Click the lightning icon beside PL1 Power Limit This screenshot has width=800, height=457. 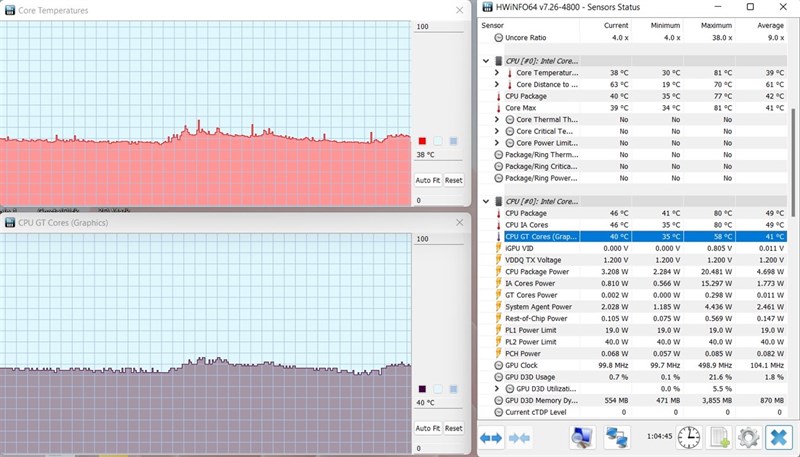(x=498, y=330)
